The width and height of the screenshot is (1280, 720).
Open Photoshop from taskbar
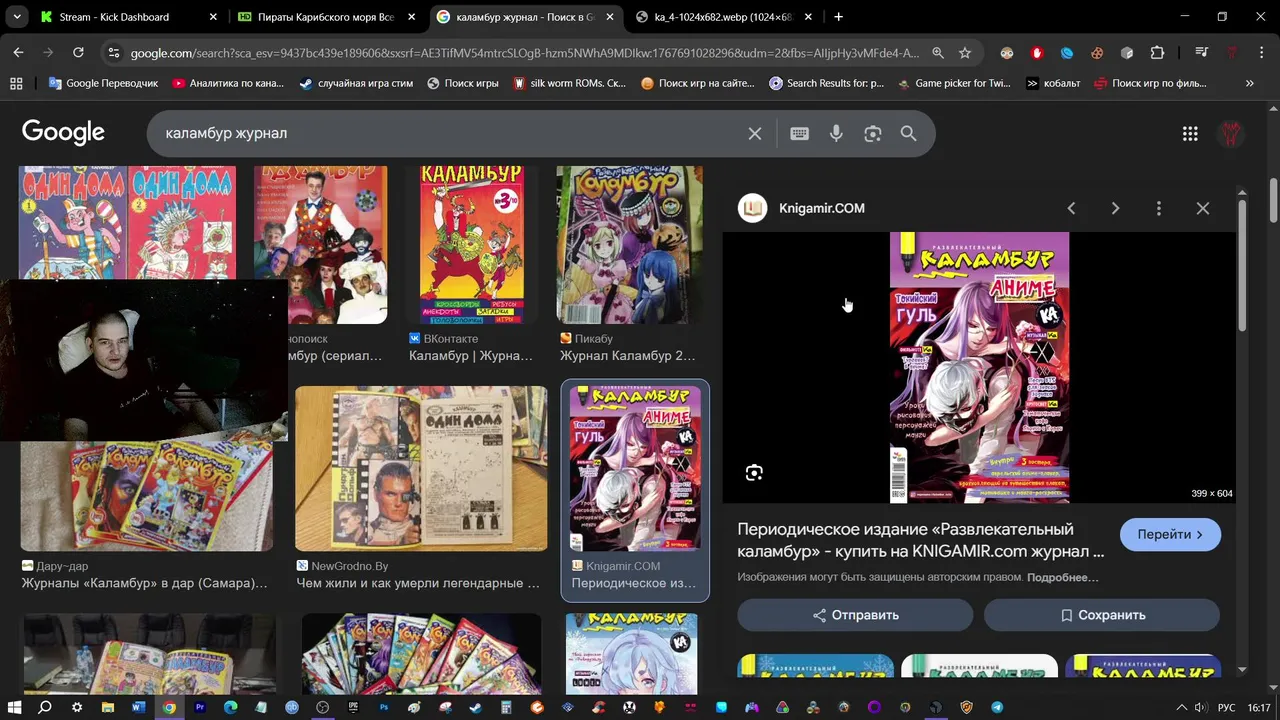click(x=384, y=707)
